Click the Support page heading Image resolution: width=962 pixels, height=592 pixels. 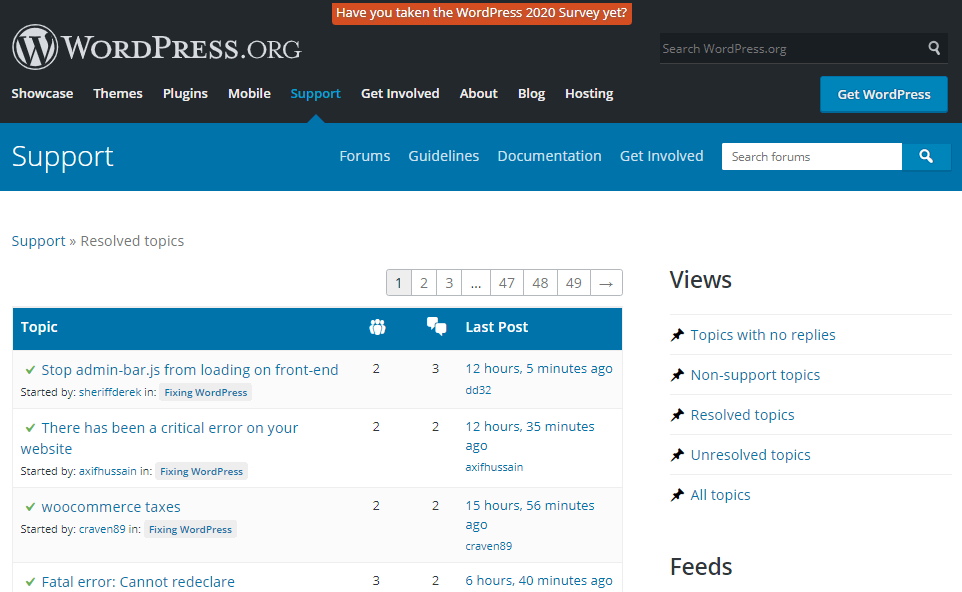(x=63, y=157)
